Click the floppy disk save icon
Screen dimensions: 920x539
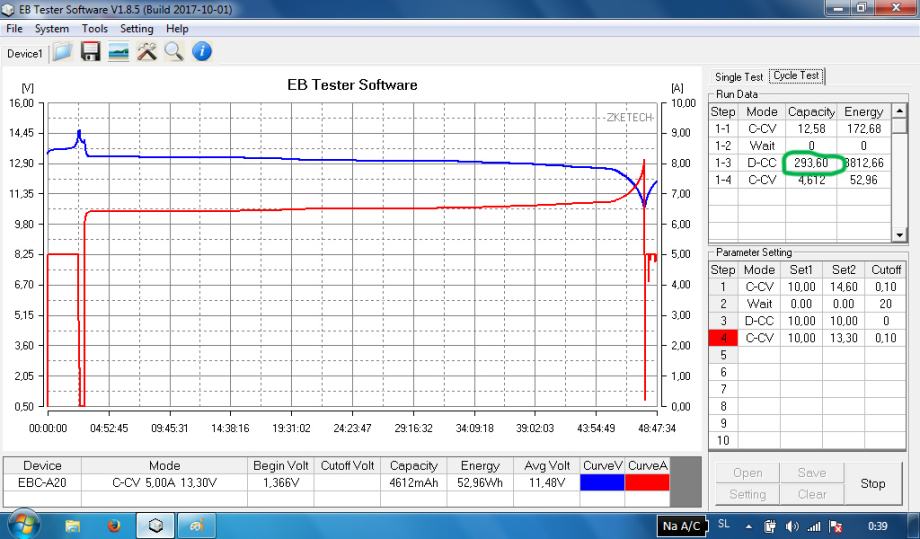(x=90, y=52)
